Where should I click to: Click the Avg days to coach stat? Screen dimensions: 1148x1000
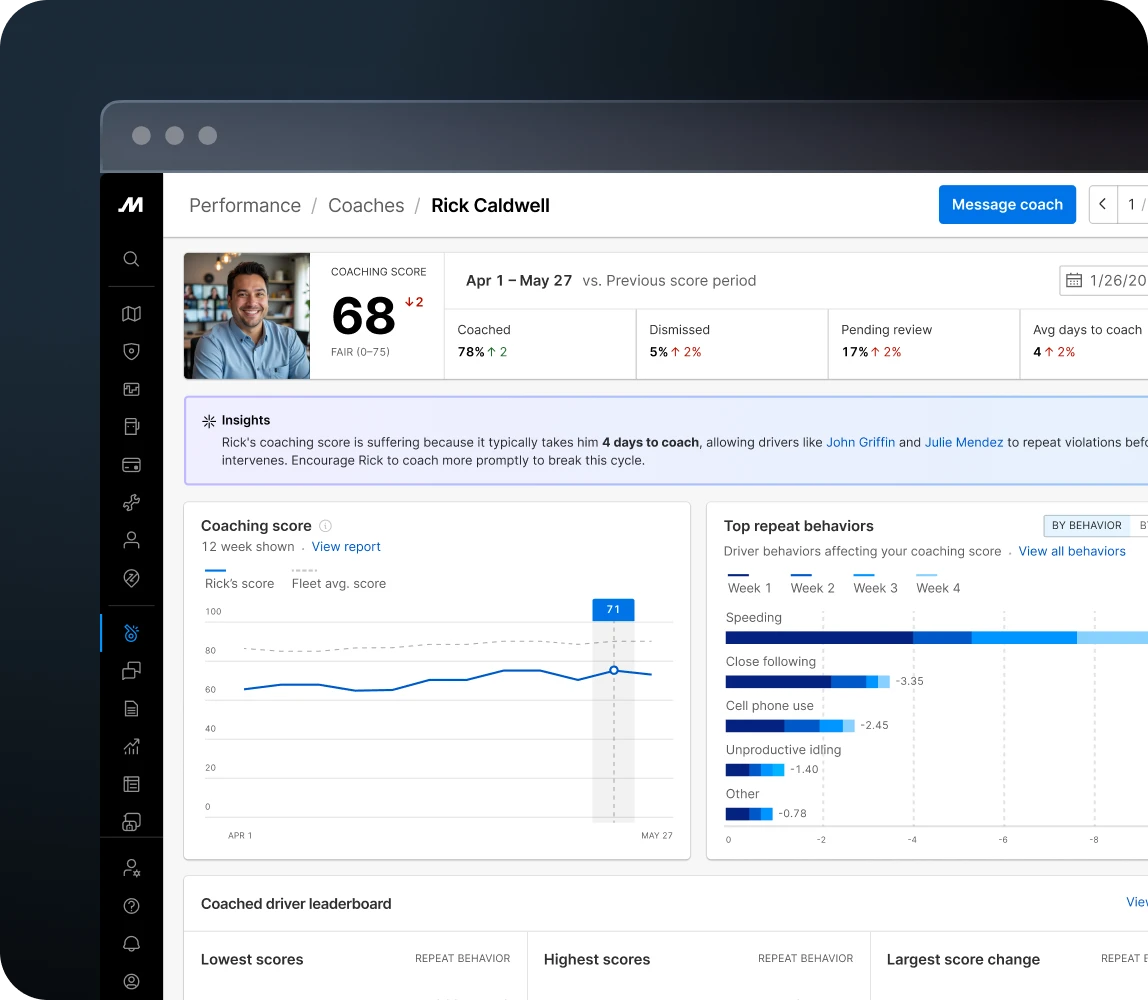point(1086,344)
